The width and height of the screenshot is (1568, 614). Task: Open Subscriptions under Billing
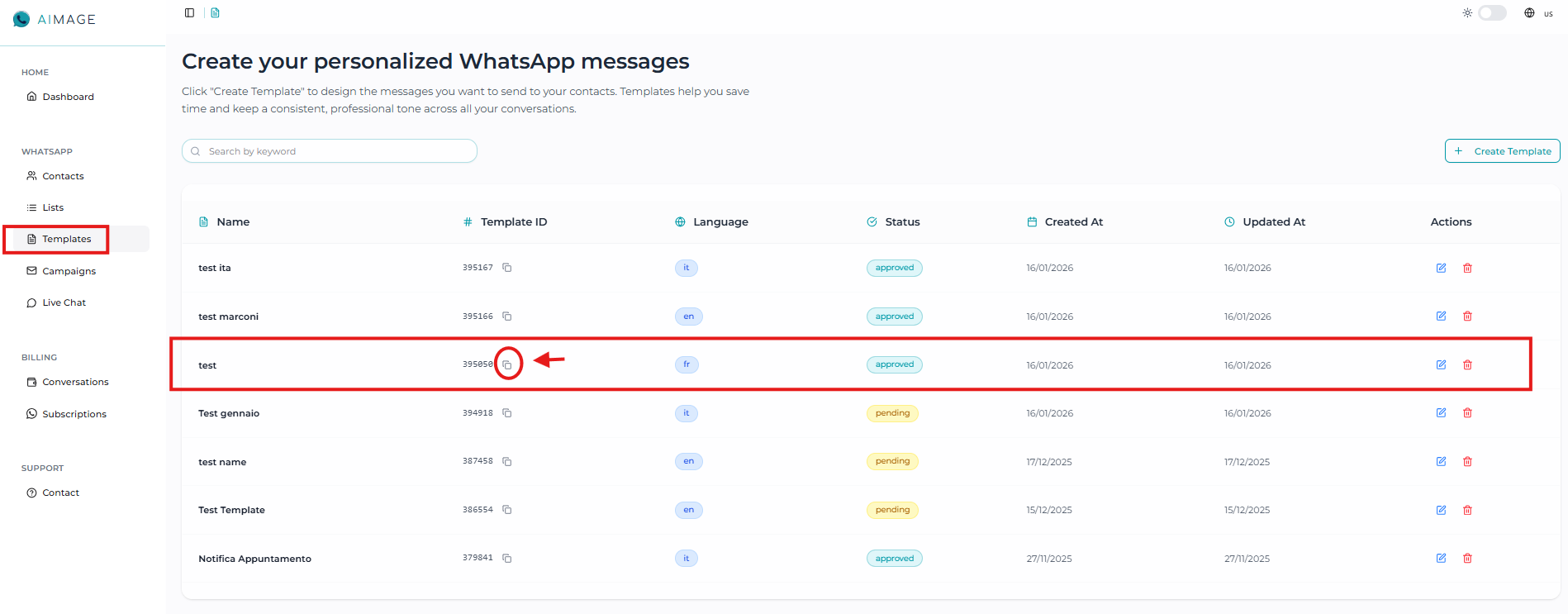(74, 414)
